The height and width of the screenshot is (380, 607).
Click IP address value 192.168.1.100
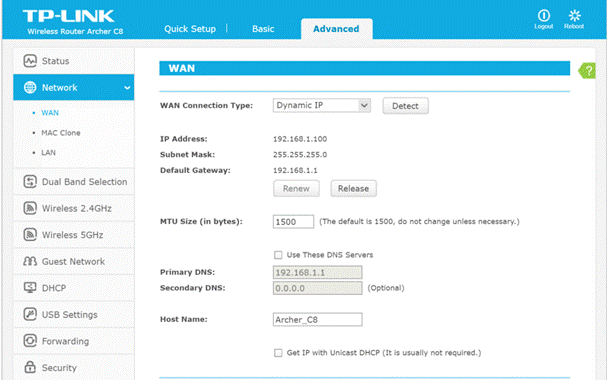pyautogui.click(x=300, y=139)
